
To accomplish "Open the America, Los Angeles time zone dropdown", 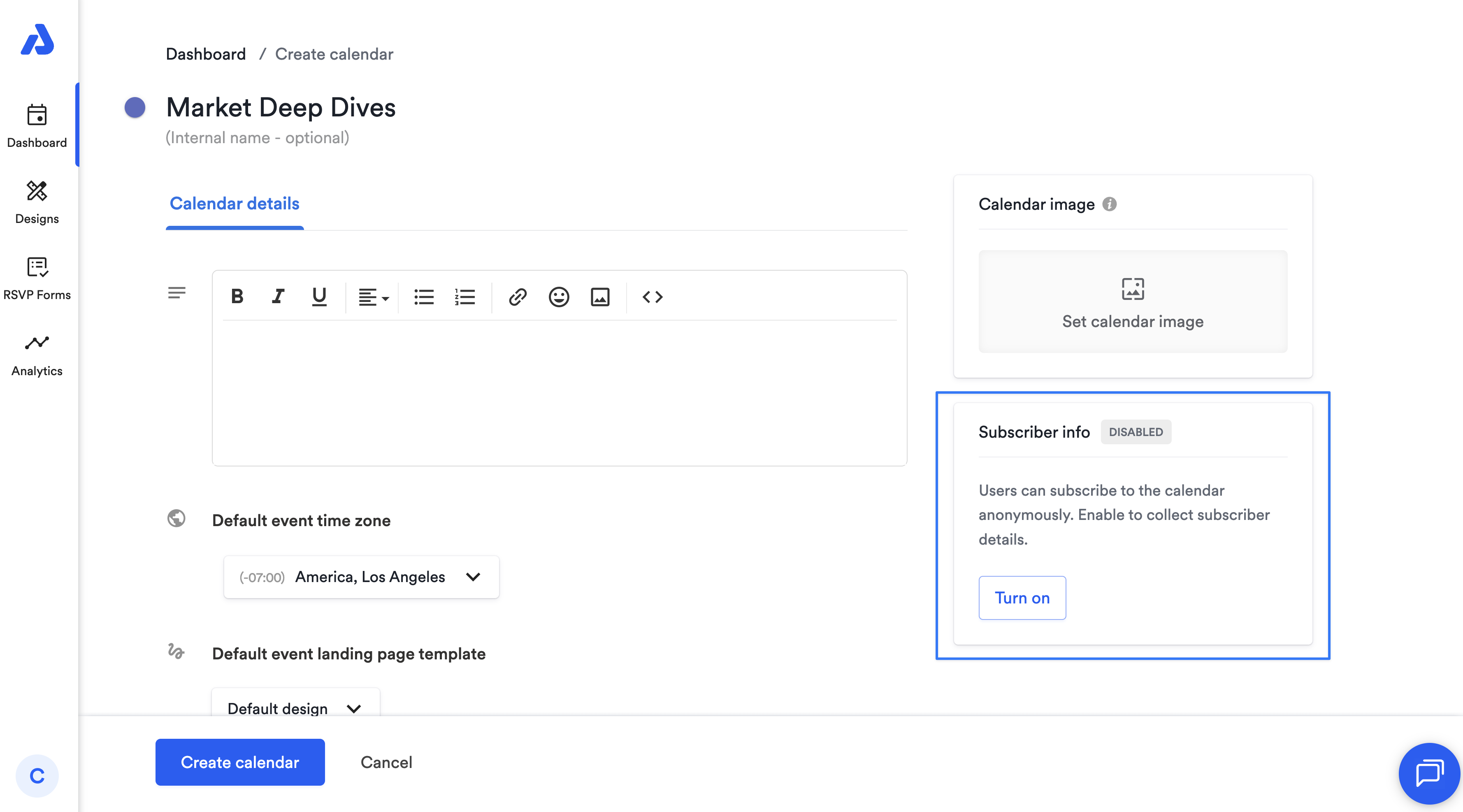I will 361,576.
